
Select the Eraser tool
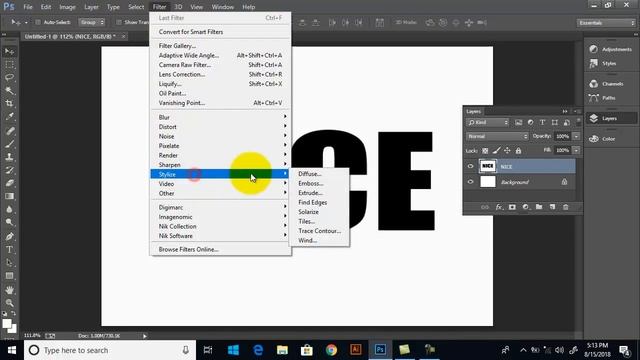point(9,183)
